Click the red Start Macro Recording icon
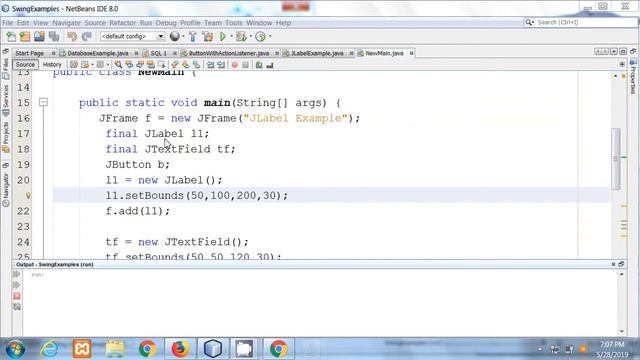Screen dimensions: 640x360 (x=235, y=64)
